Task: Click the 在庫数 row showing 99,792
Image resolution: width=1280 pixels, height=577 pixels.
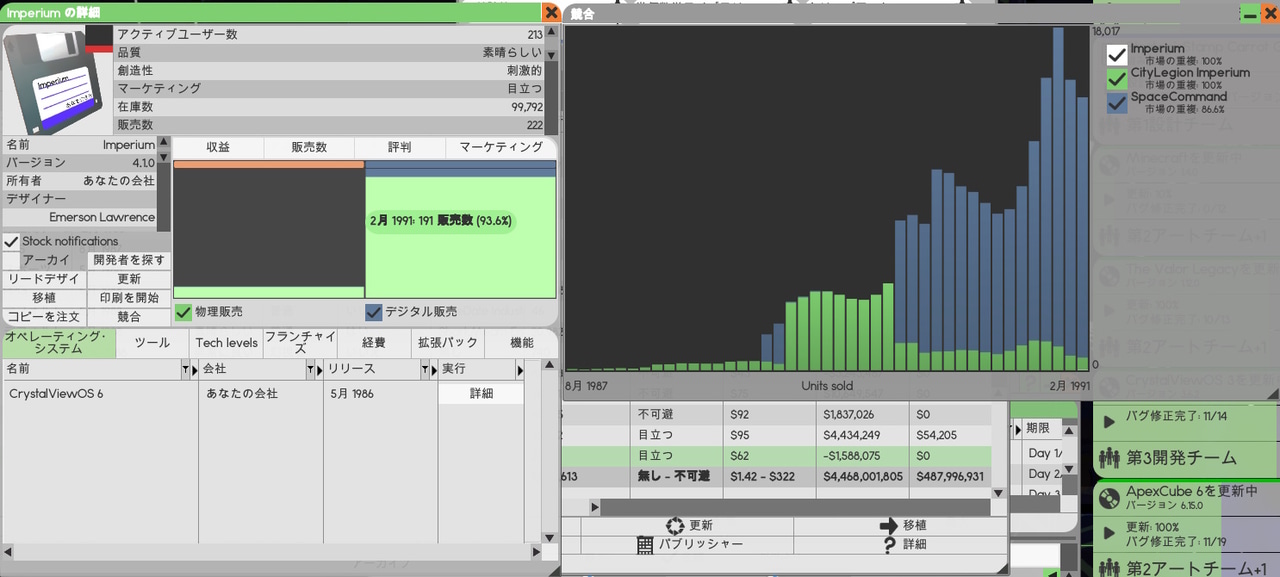Action: (x=329, y=106)
